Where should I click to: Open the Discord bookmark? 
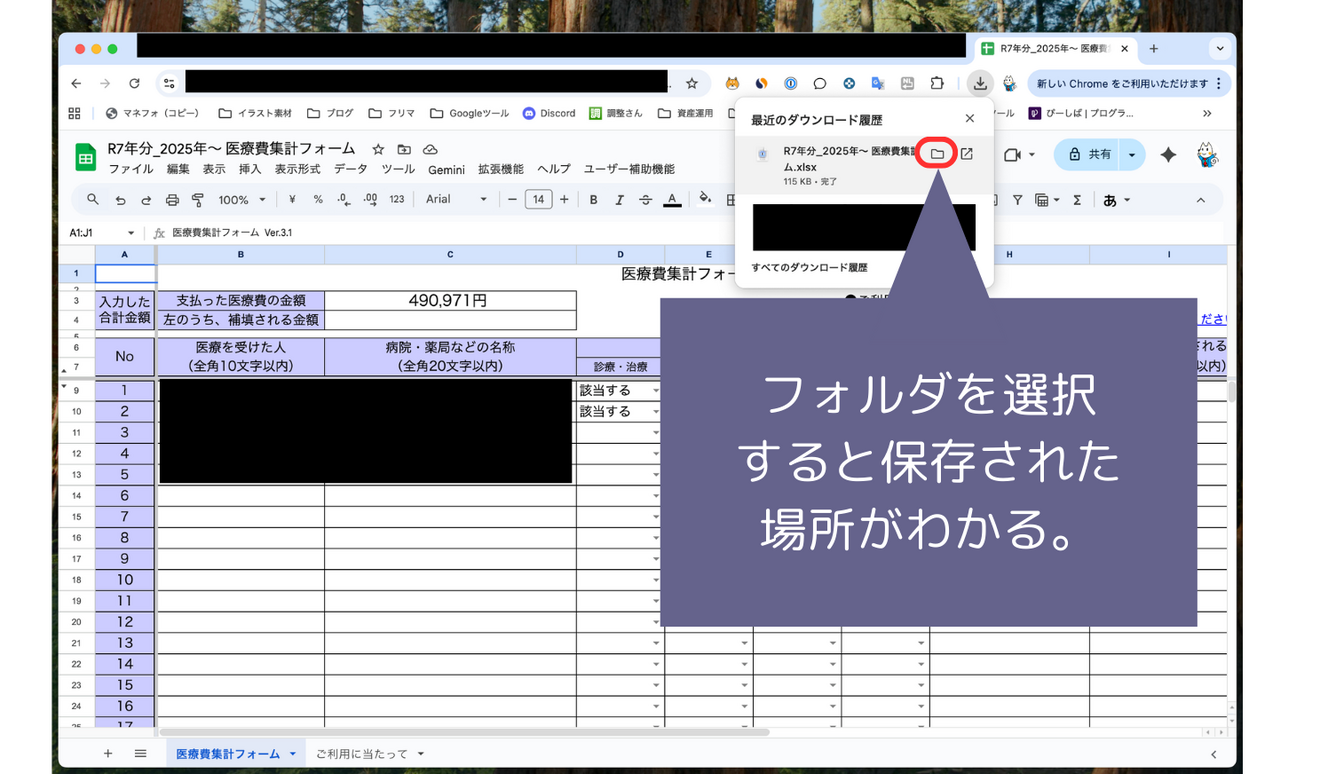(x=549, y=113)
